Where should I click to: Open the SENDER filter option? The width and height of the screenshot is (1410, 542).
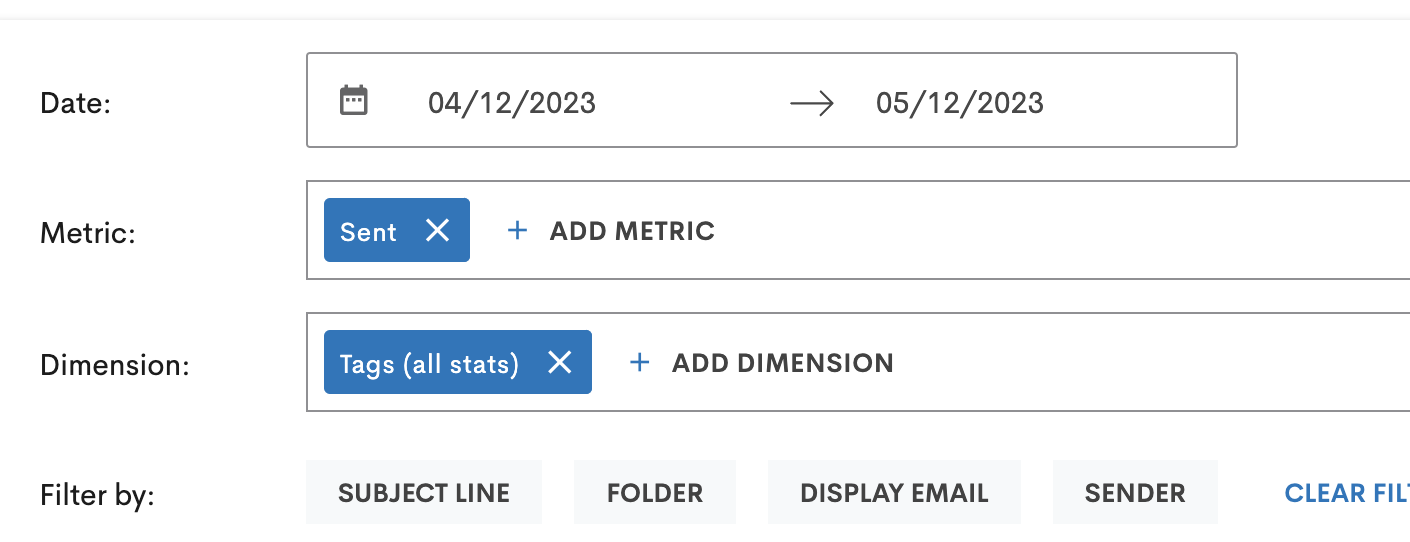[x=1135, y=492]
